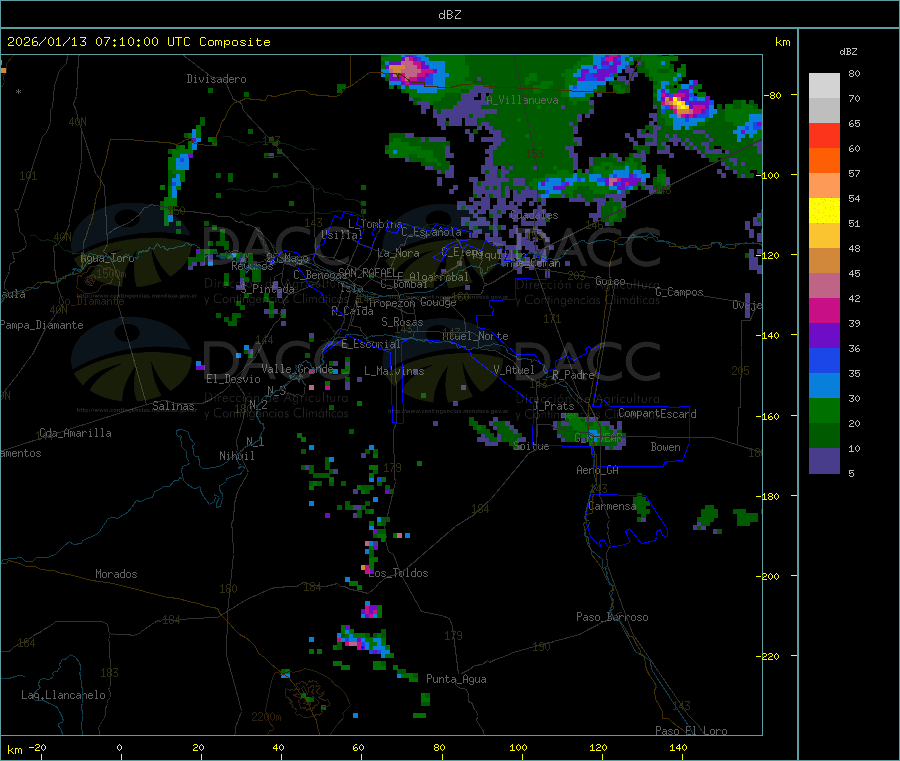This screenshot has width=900, height=761.
Task: Click the La_Nora map label
Action: 398,253
